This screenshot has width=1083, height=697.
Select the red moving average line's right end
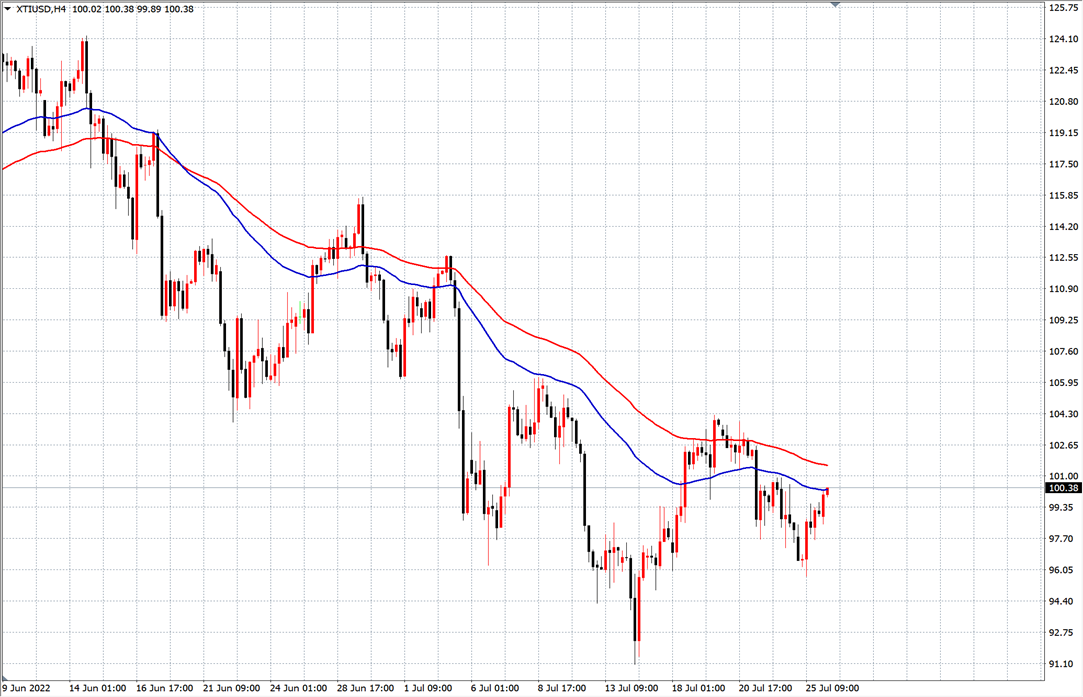click(x=826, y=465)
